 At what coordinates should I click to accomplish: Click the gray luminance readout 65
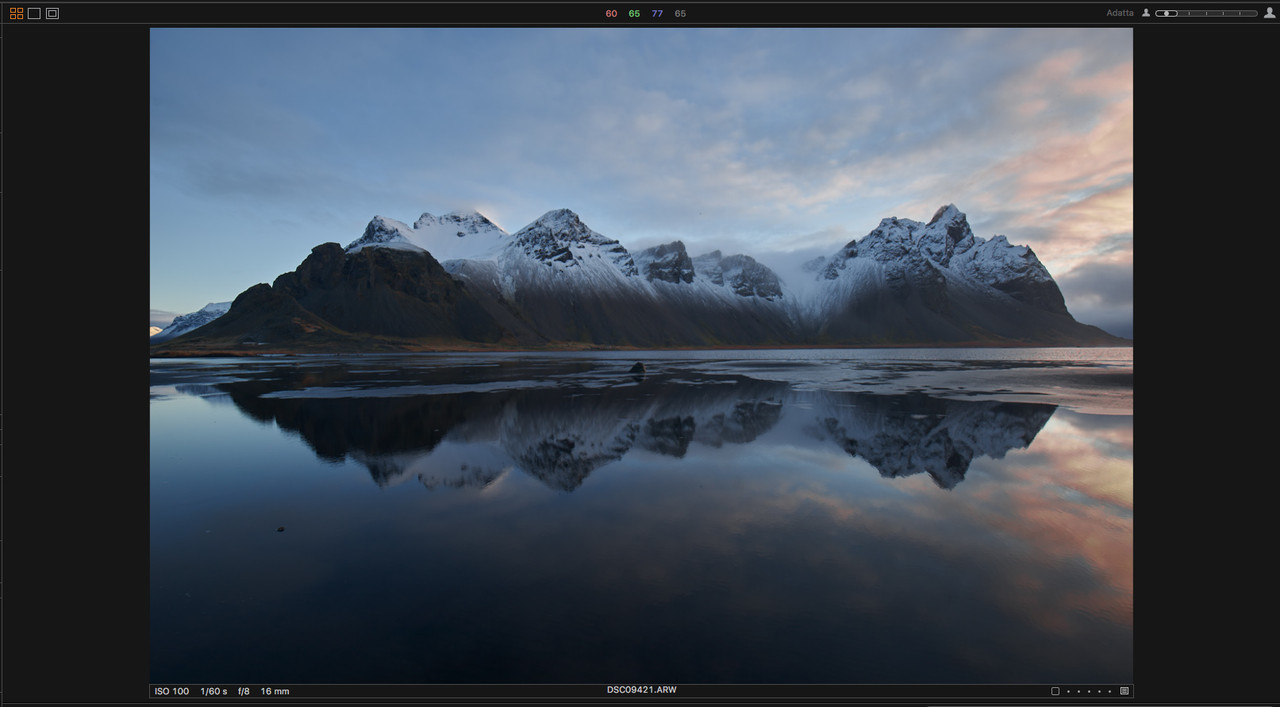[680, 14]
